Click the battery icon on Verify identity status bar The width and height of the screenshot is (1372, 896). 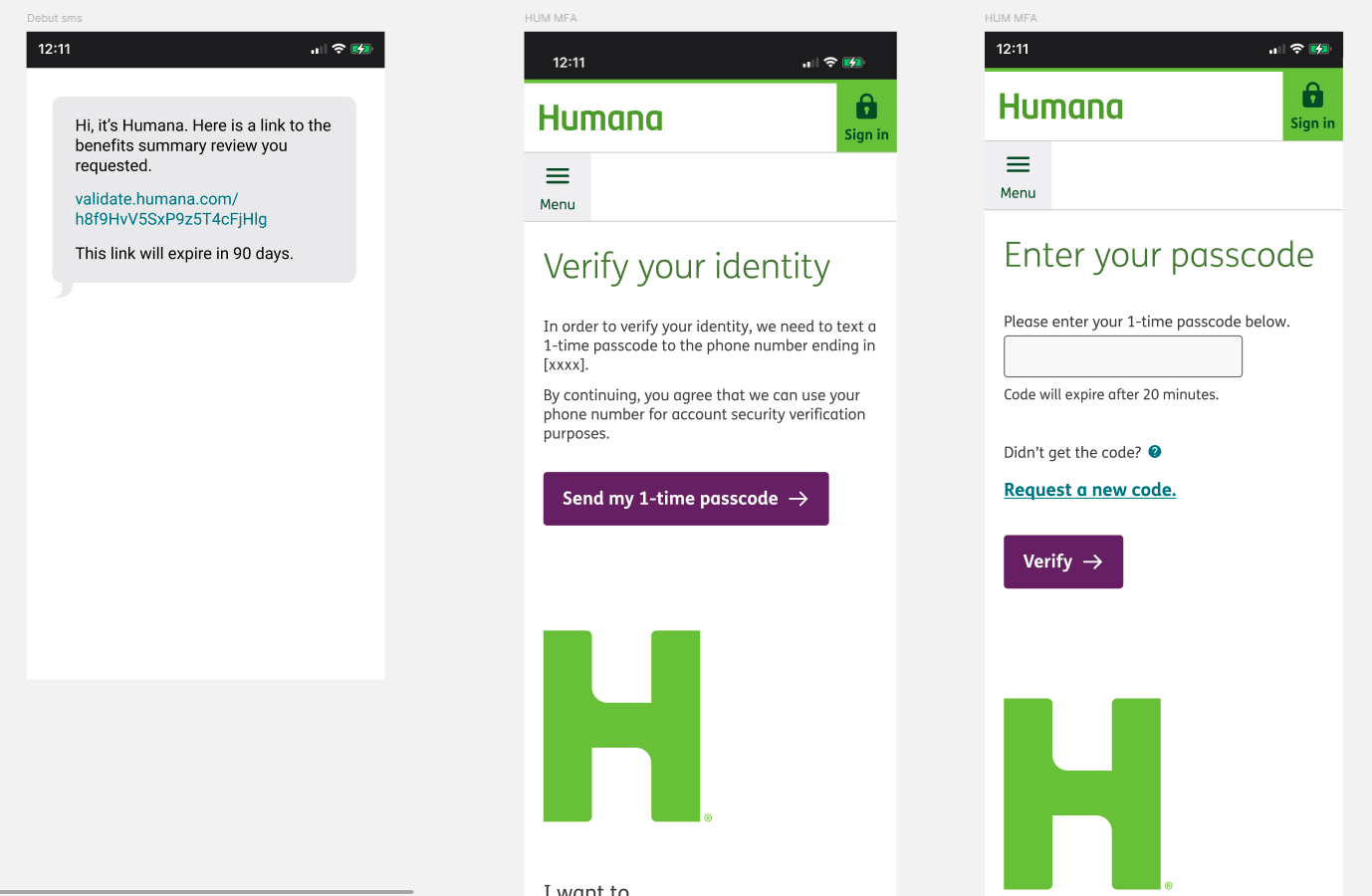tap(853, 63)
